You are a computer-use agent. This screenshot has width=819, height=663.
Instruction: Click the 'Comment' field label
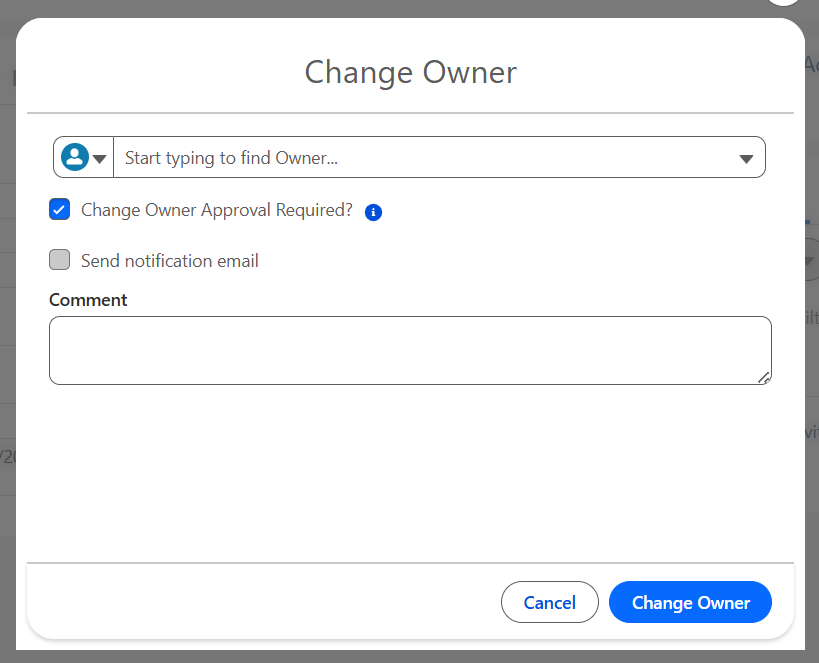(x=88, y=300)
